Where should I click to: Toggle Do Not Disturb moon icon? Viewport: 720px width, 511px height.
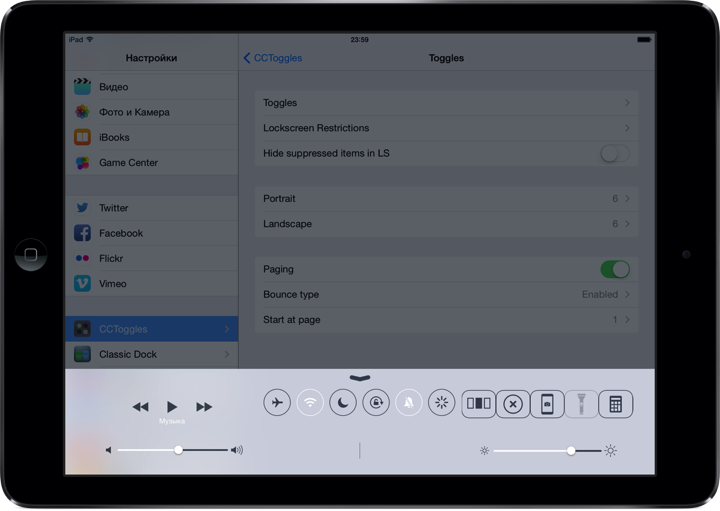[x=343, y=403]
